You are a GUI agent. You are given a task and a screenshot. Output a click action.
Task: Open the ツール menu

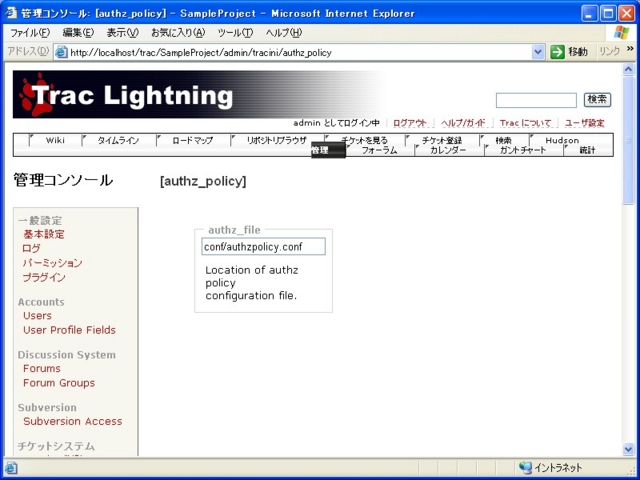[x=235, y=33]
